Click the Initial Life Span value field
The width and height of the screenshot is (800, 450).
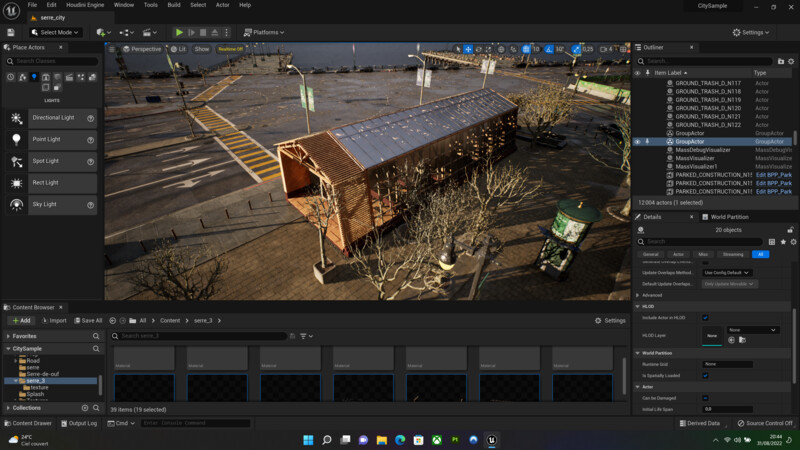(728, 409)
